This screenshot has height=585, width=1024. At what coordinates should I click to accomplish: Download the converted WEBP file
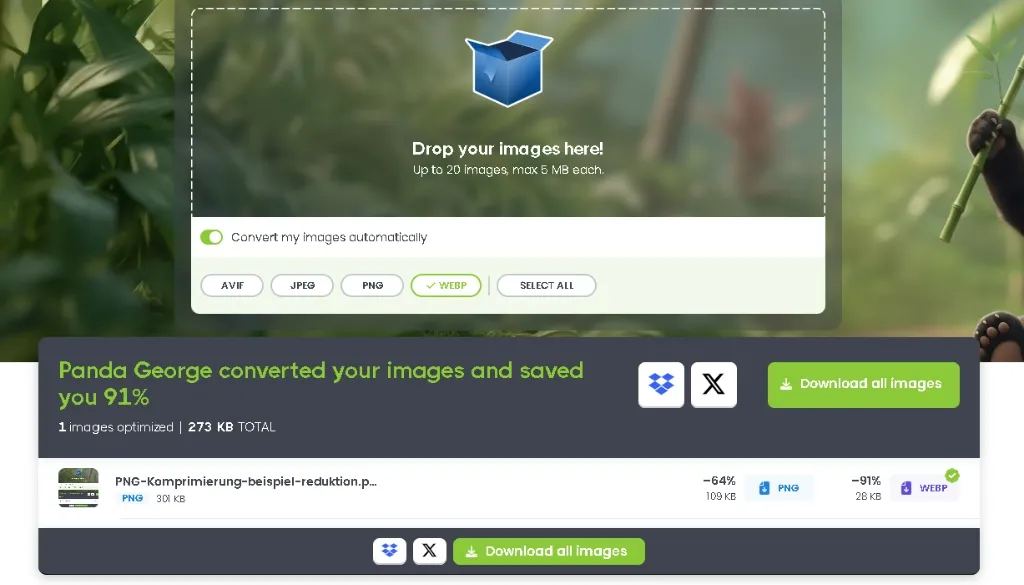tap(922, 488)
